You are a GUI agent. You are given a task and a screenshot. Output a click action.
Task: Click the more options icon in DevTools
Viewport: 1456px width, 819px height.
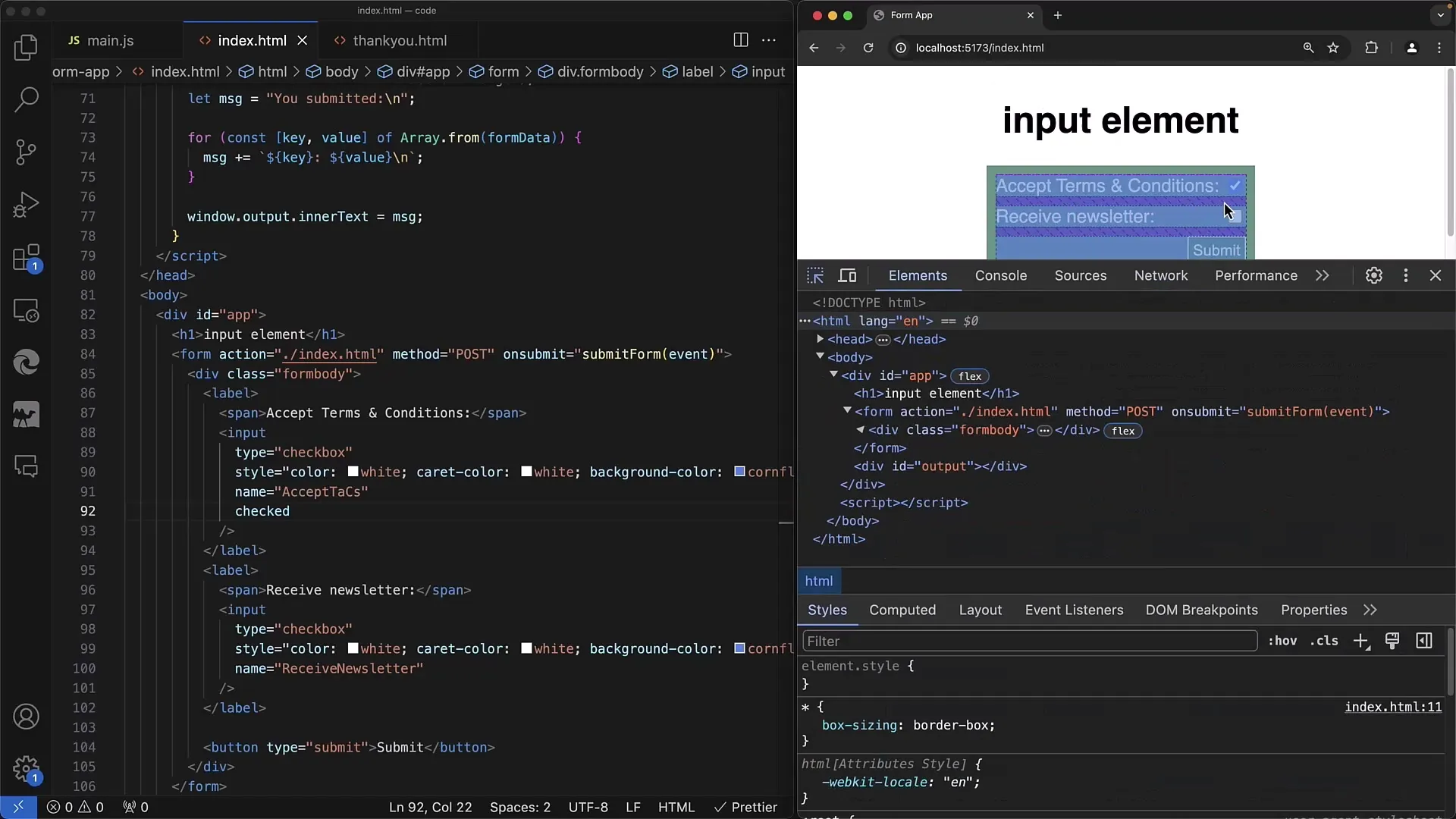coord(1405,276)
